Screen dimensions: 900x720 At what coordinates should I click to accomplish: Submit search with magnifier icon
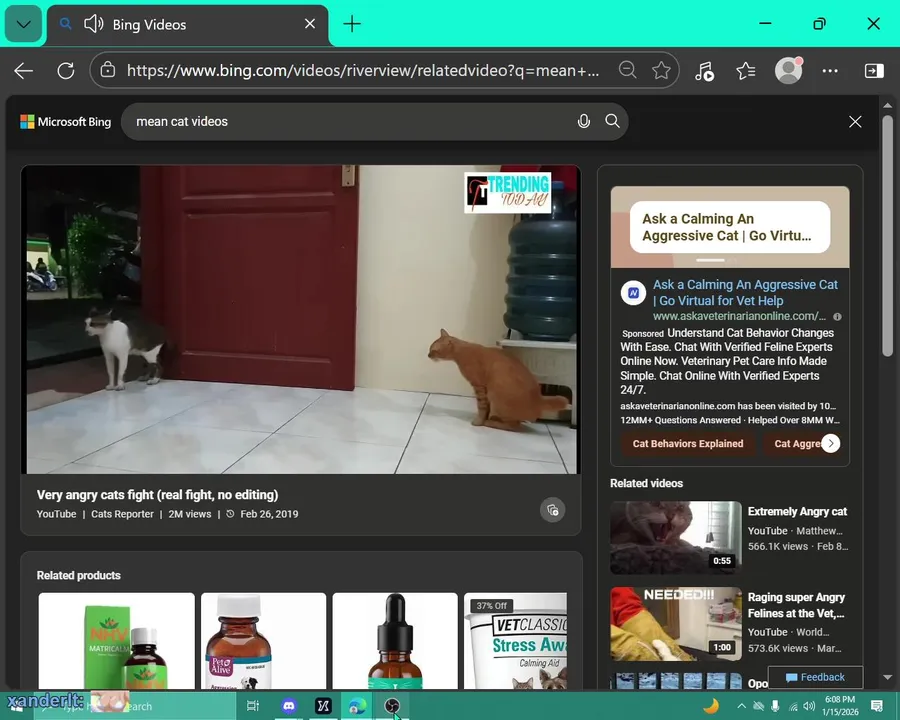(612, 121)
